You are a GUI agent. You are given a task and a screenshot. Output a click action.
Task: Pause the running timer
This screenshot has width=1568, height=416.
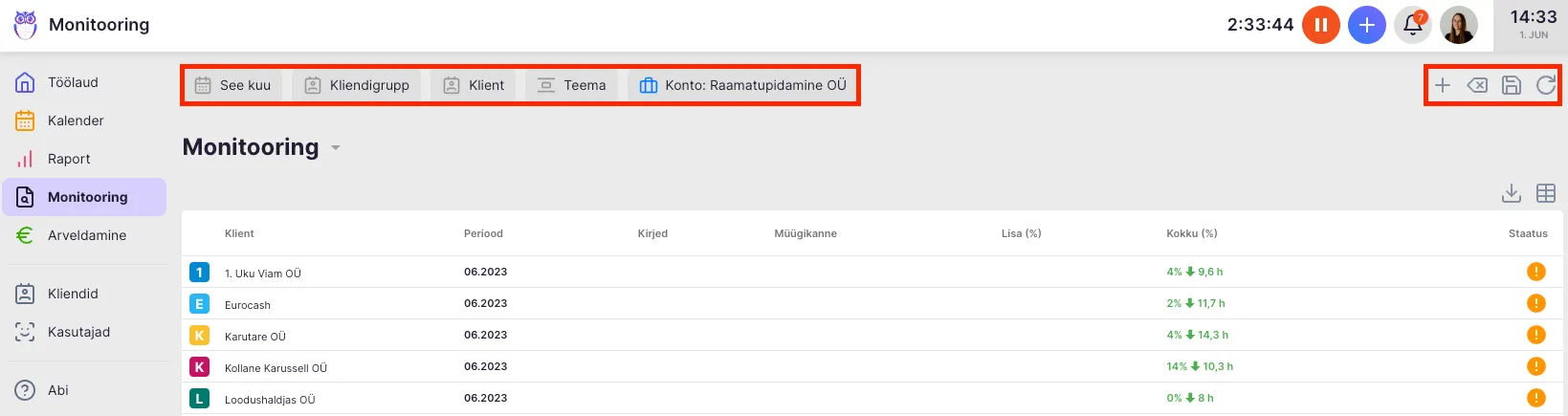[x=1320, y=25]
